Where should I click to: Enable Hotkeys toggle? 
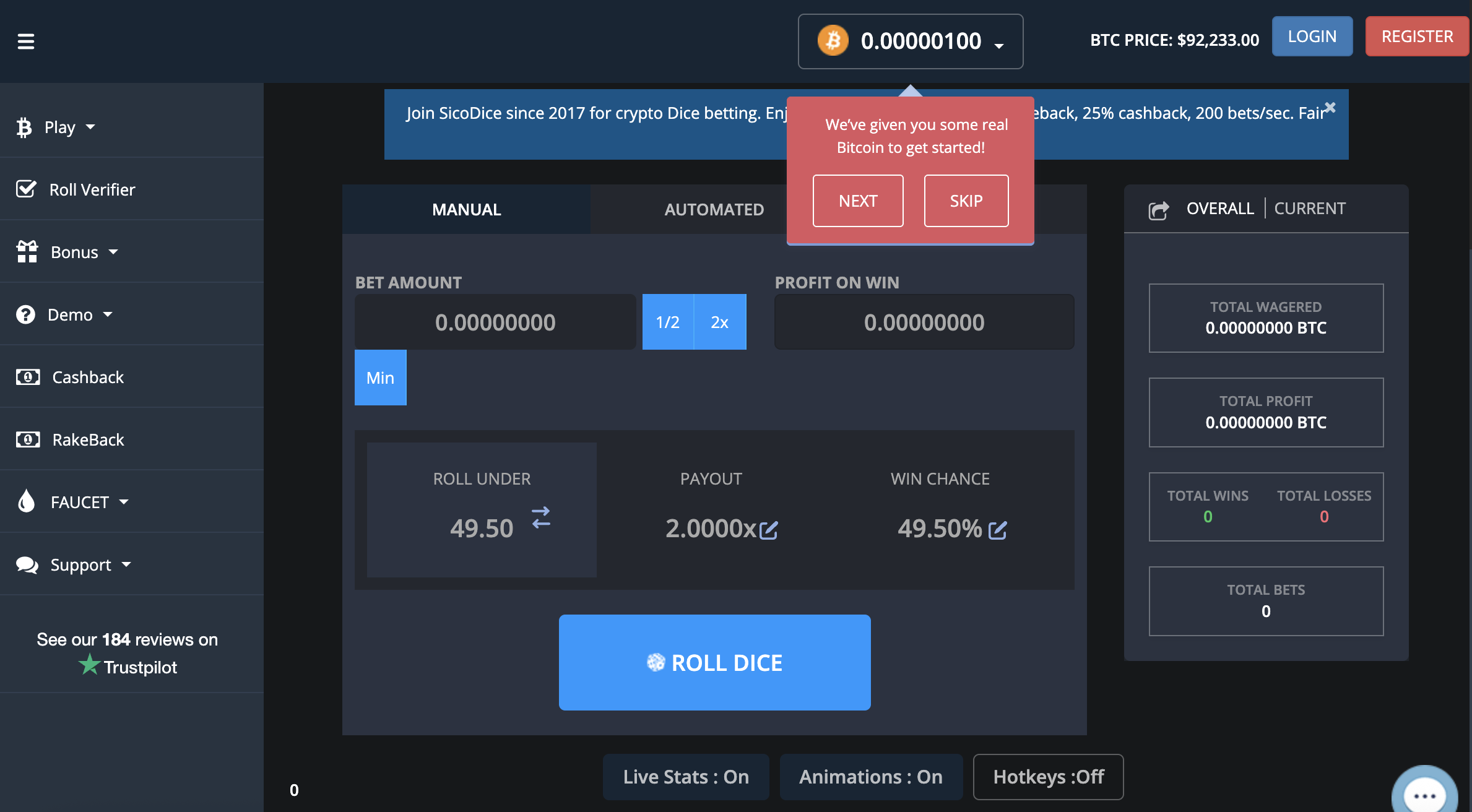pyautogui.click(x=1048, y=777)
